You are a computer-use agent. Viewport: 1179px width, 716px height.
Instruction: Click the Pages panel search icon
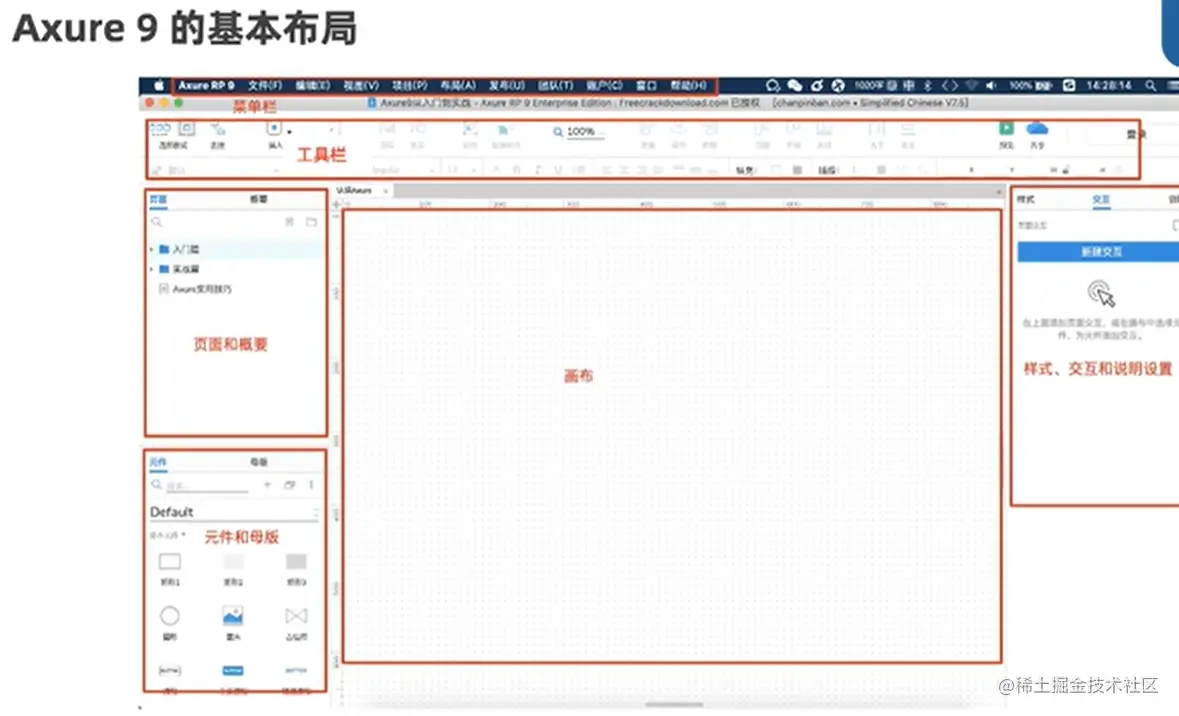[156, 222]
